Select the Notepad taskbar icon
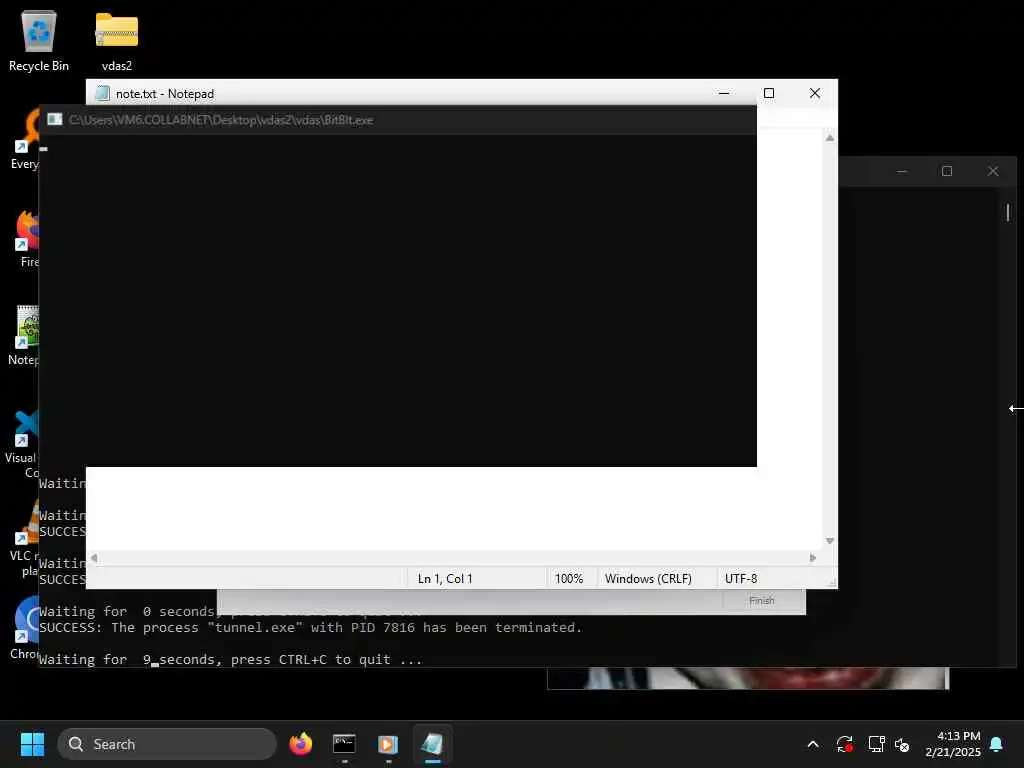The height and width of the screenshot is (768, 1024). click(x=432, y=744)
